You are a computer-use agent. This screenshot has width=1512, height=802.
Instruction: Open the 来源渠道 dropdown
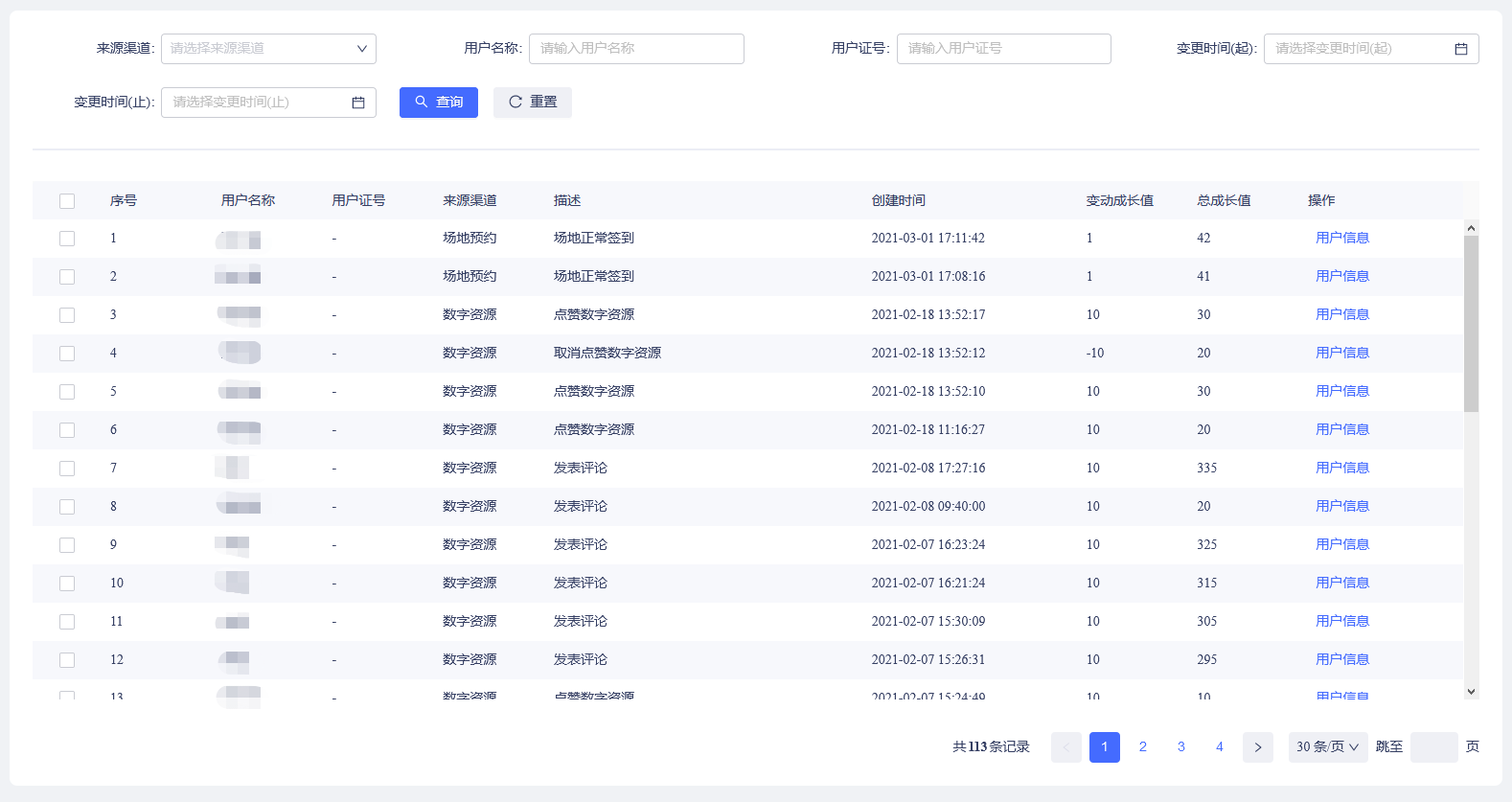(268, 49)
